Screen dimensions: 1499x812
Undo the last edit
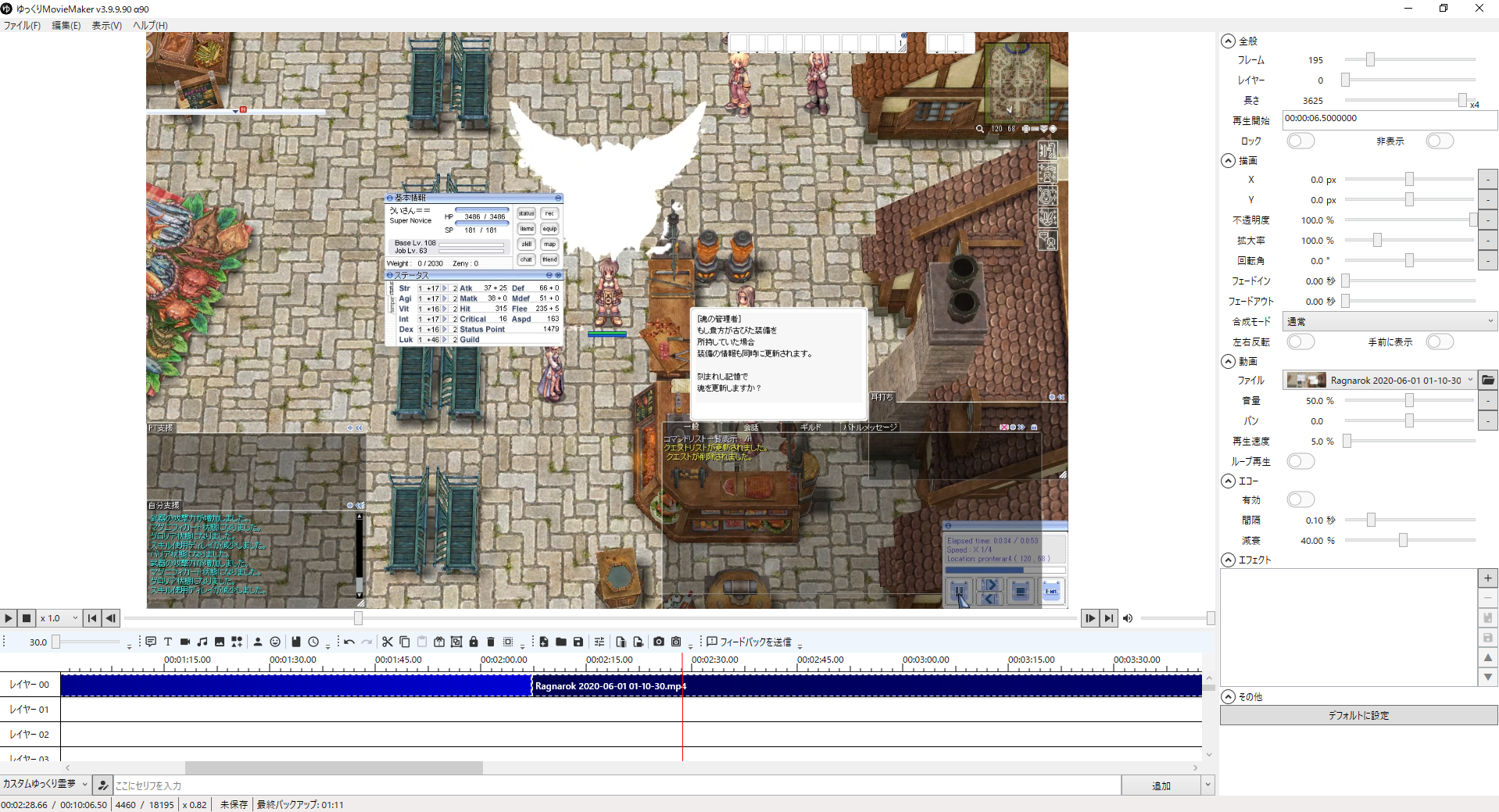(x=349, y=642)
